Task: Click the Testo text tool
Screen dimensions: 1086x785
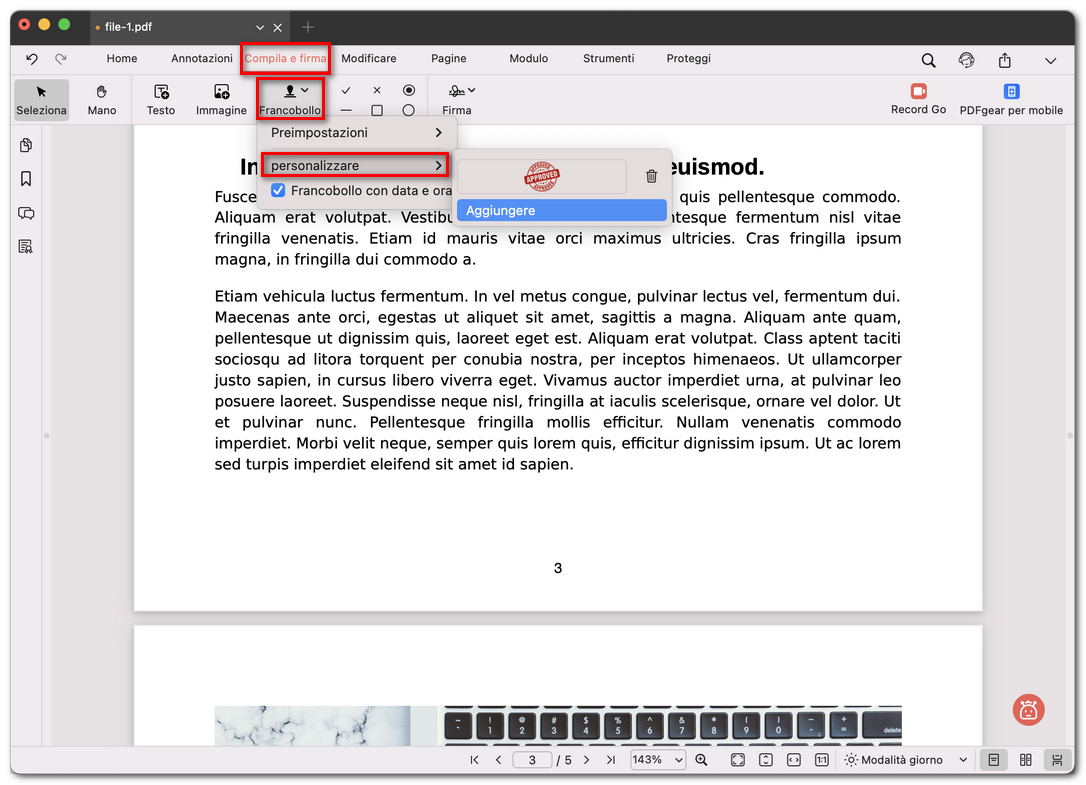Action: pyautogui.click(x=161, y=99)
